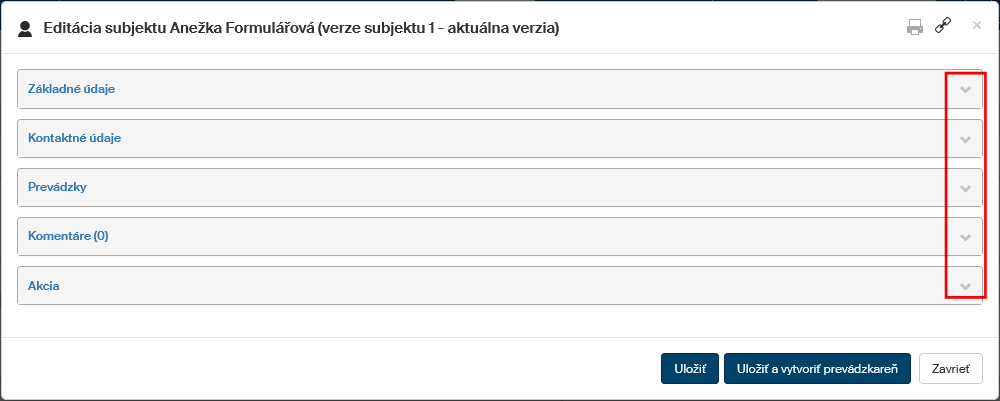Click the subject person icon beside title
The image size is (1000, 401).
(27, 29)
